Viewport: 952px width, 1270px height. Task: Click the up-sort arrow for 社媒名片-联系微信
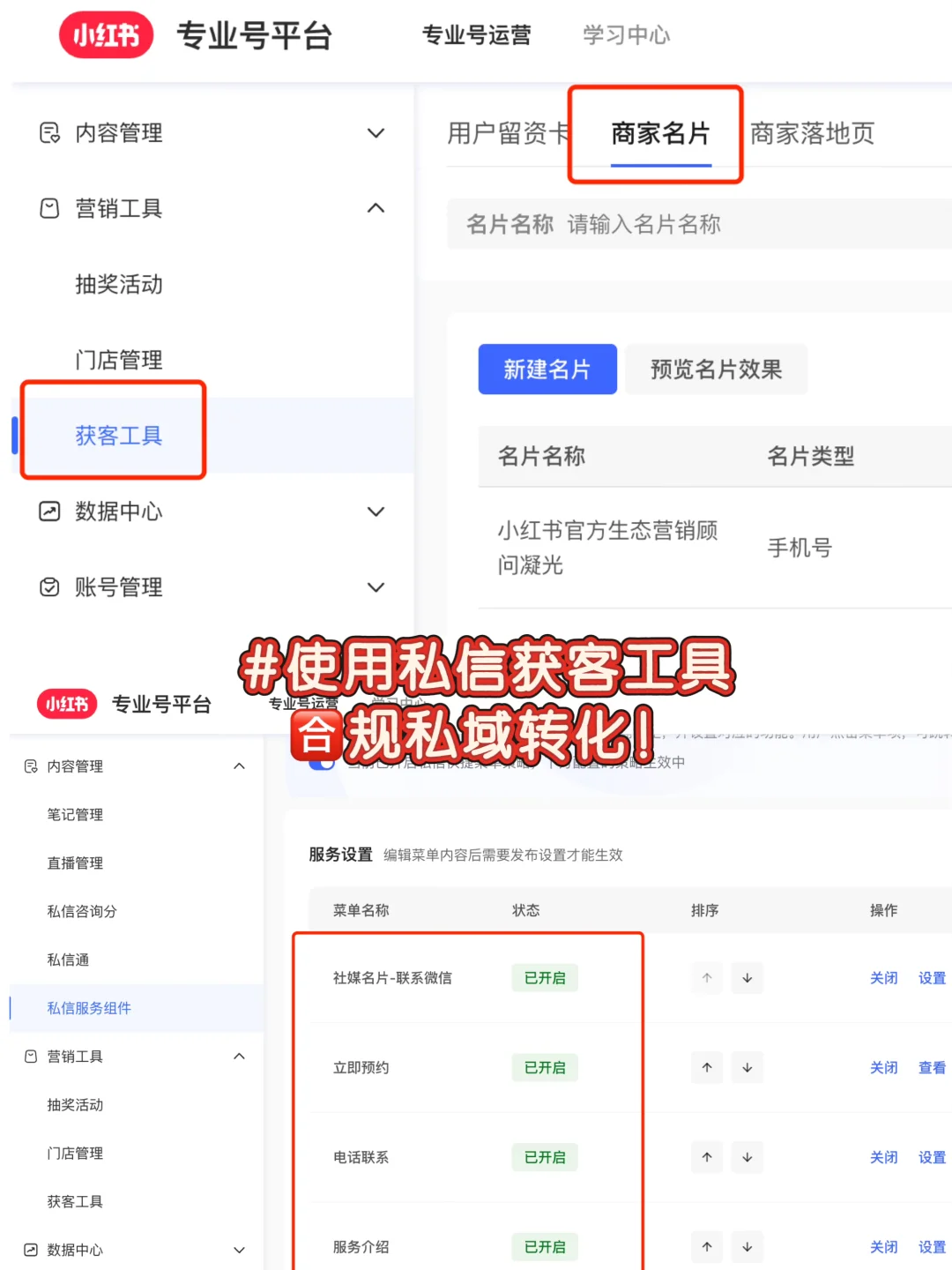click(707, 978)
